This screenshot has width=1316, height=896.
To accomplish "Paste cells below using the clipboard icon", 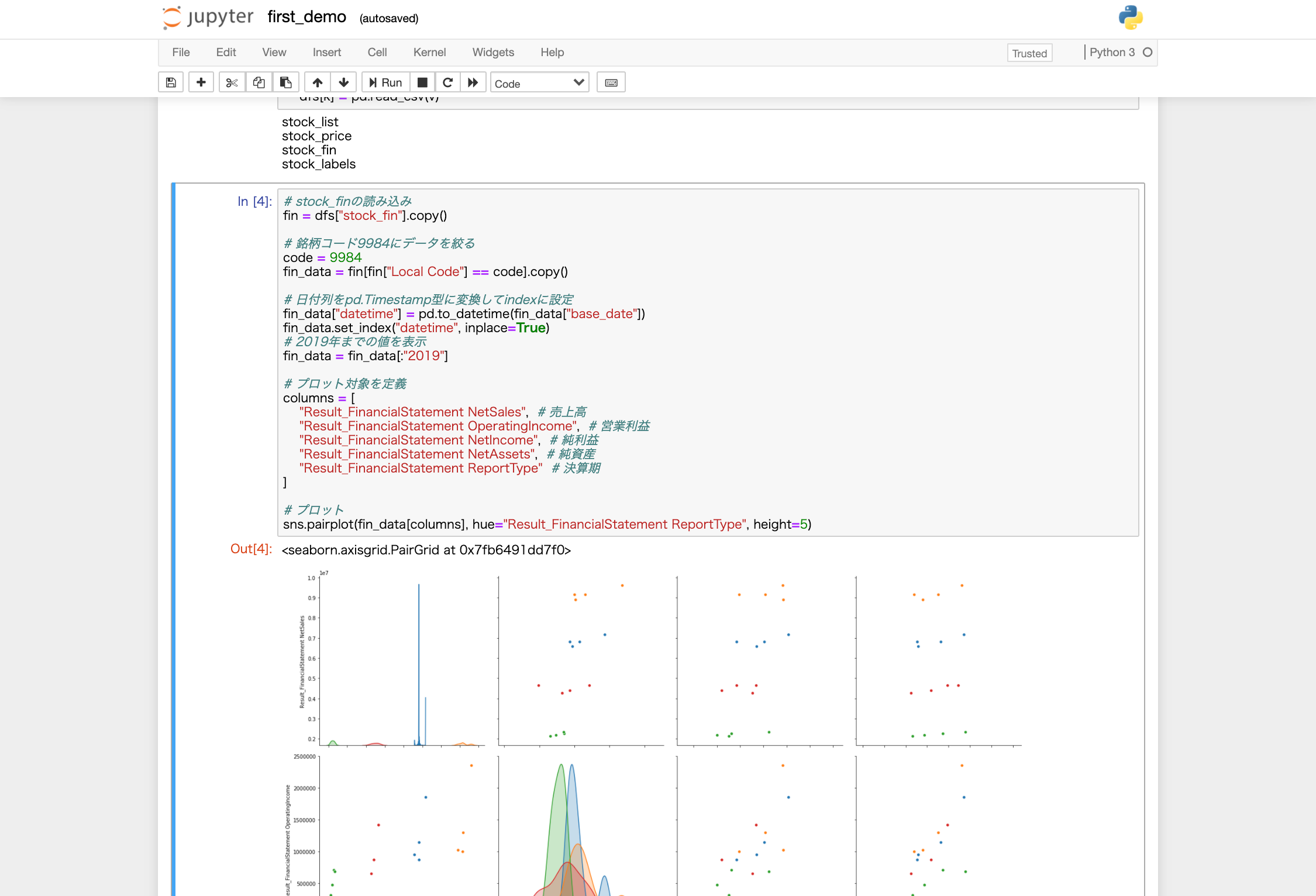I will click(285, 82).
